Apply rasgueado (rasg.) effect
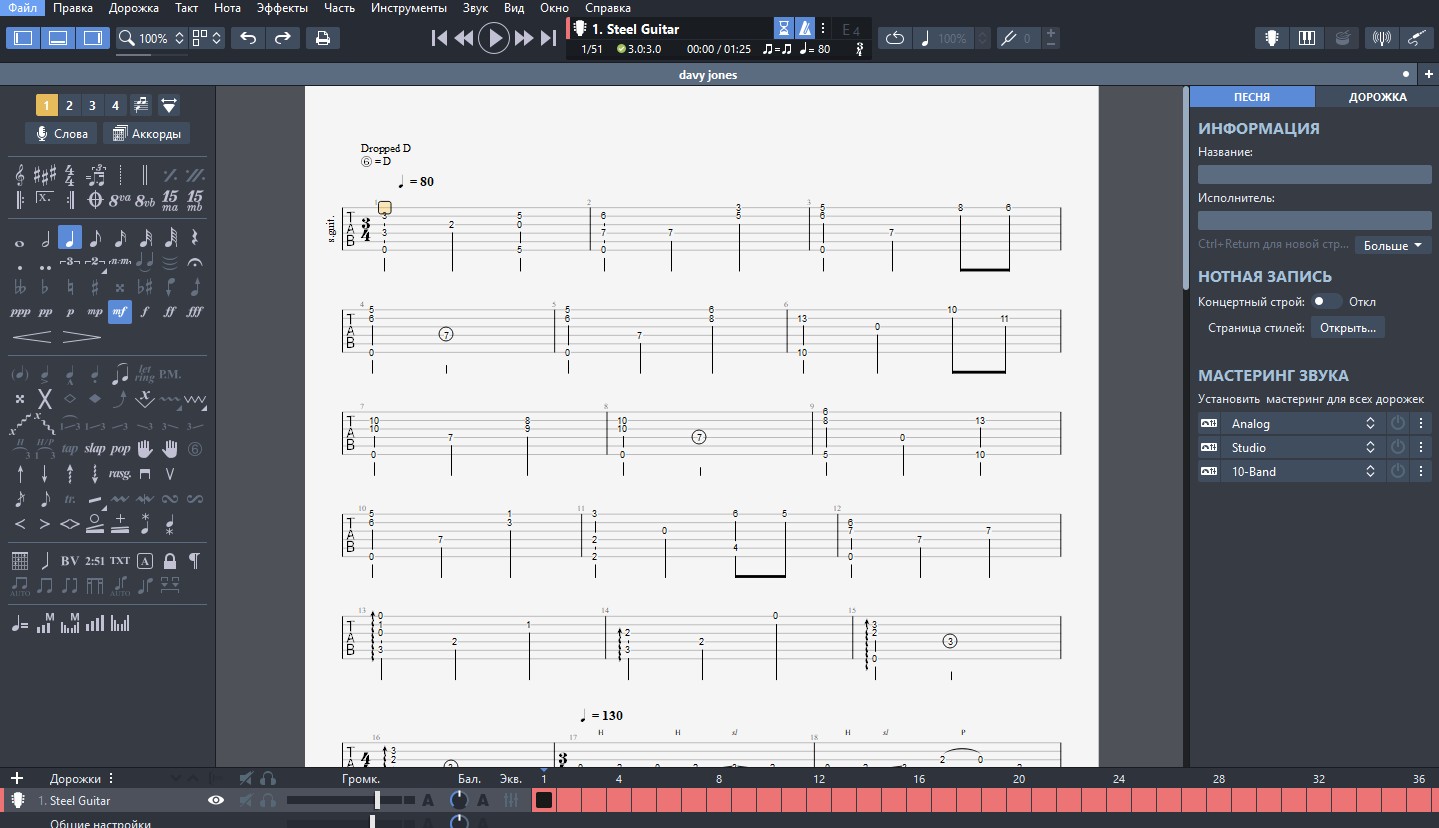Viewport: 1439px width, 828px height. point(120,474)
